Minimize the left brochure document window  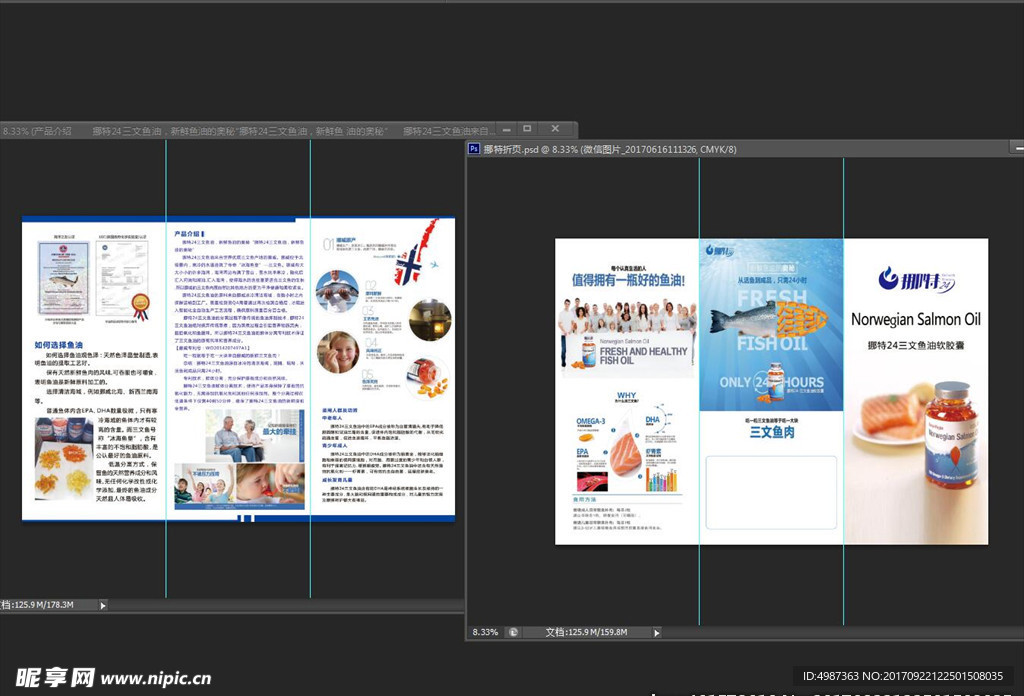click(x=508, y=129)
